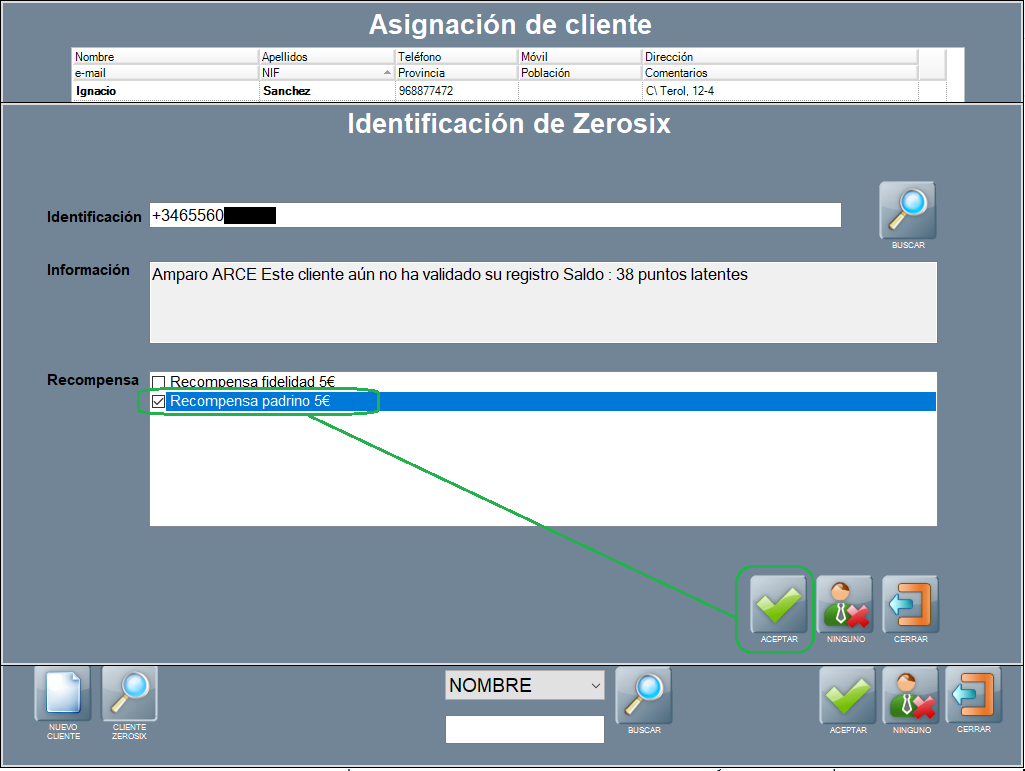Close the Zerosix panel with Cerrar
Viewport: 1025px width, 771px height.
pyautogui.click(x=910, y=604)
